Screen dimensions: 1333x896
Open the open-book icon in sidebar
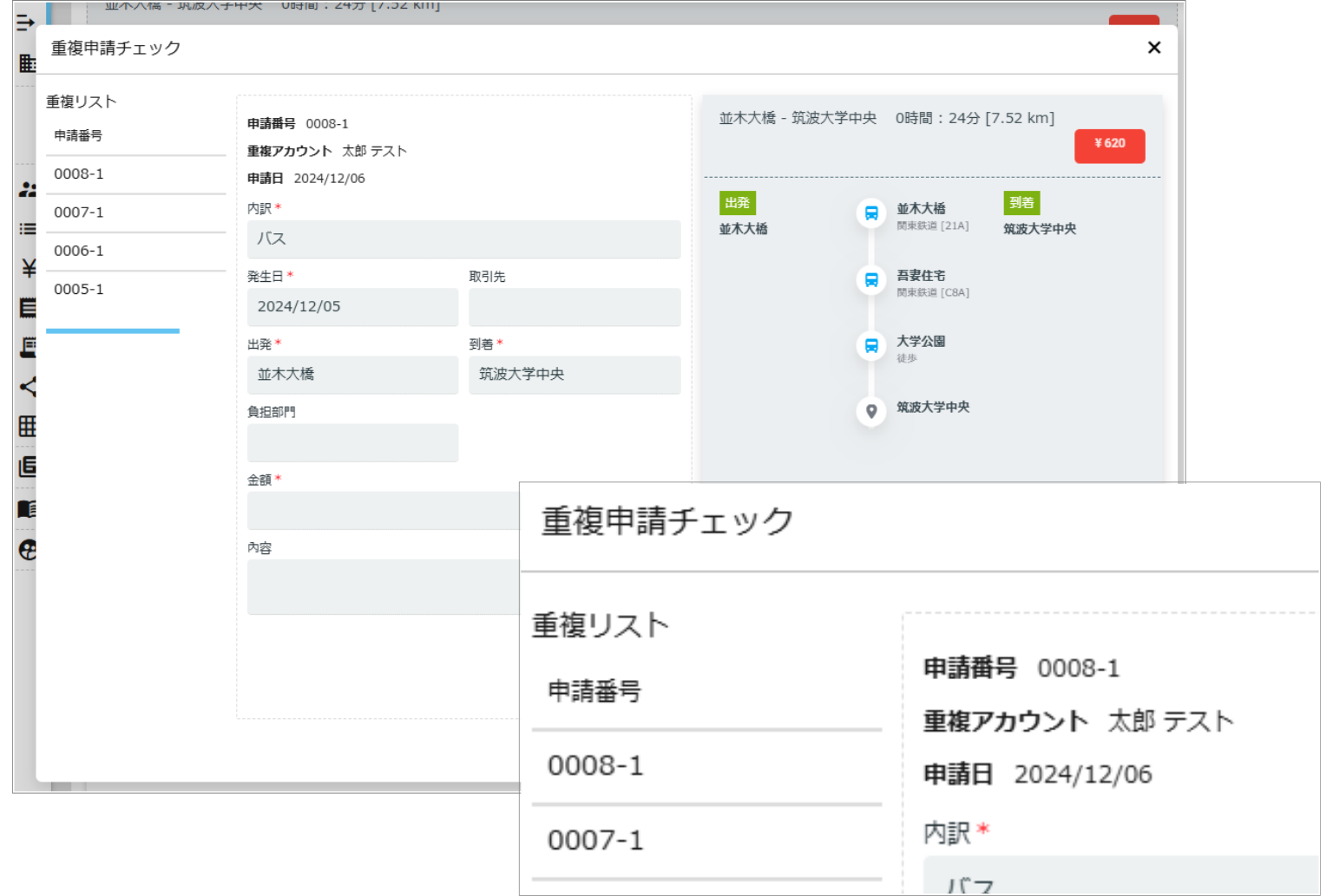pos(28,509)
